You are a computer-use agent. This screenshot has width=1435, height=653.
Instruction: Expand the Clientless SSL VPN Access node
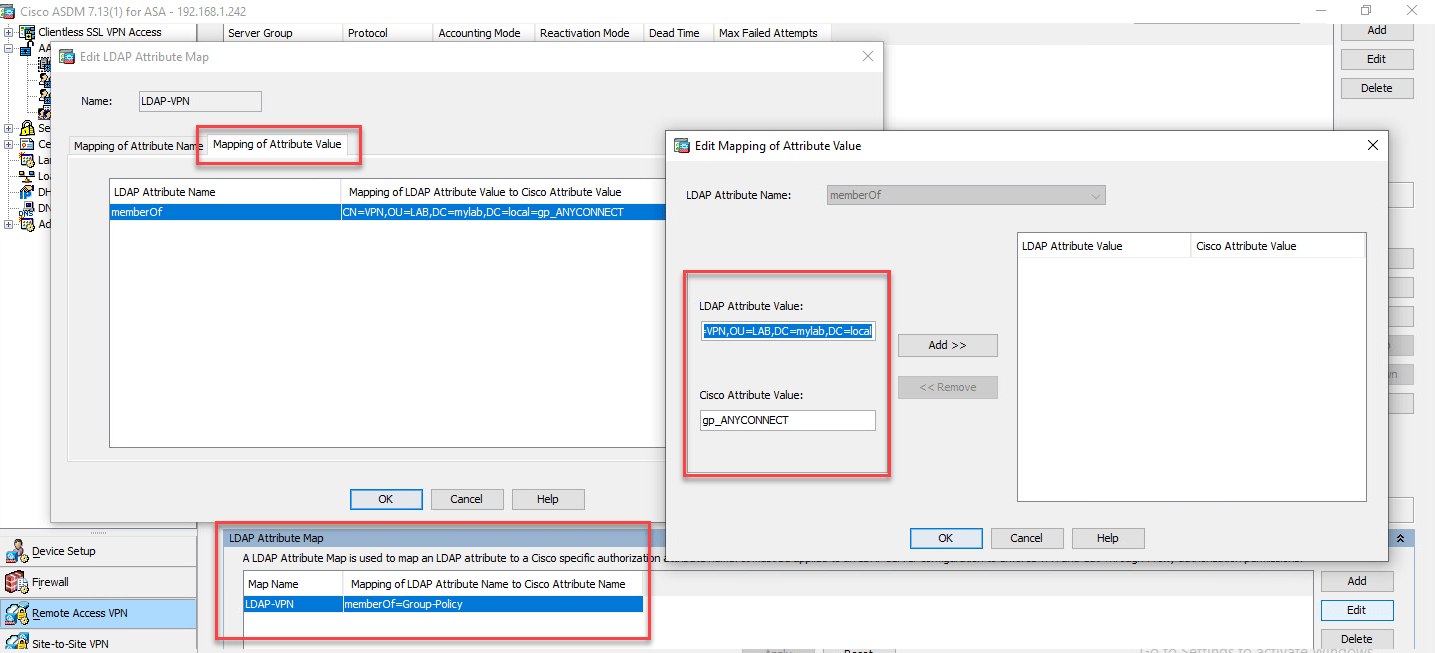tap(8, 32)
